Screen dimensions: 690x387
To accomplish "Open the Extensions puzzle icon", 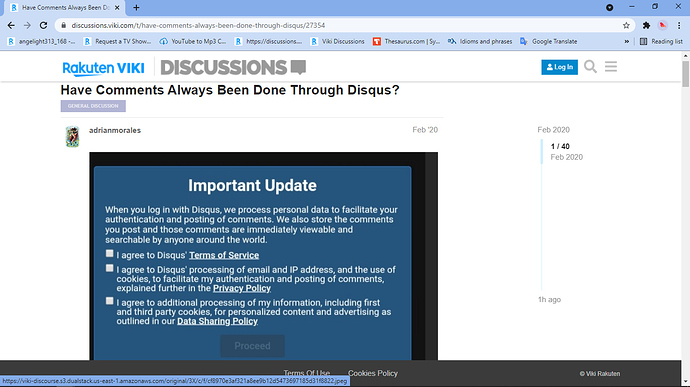I will tap(646, 26).
